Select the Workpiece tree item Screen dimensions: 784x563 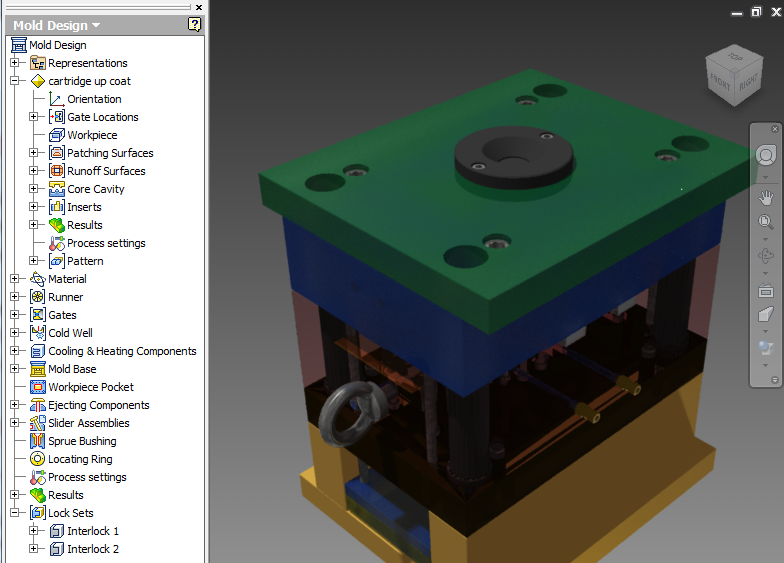tap(92, 135)
